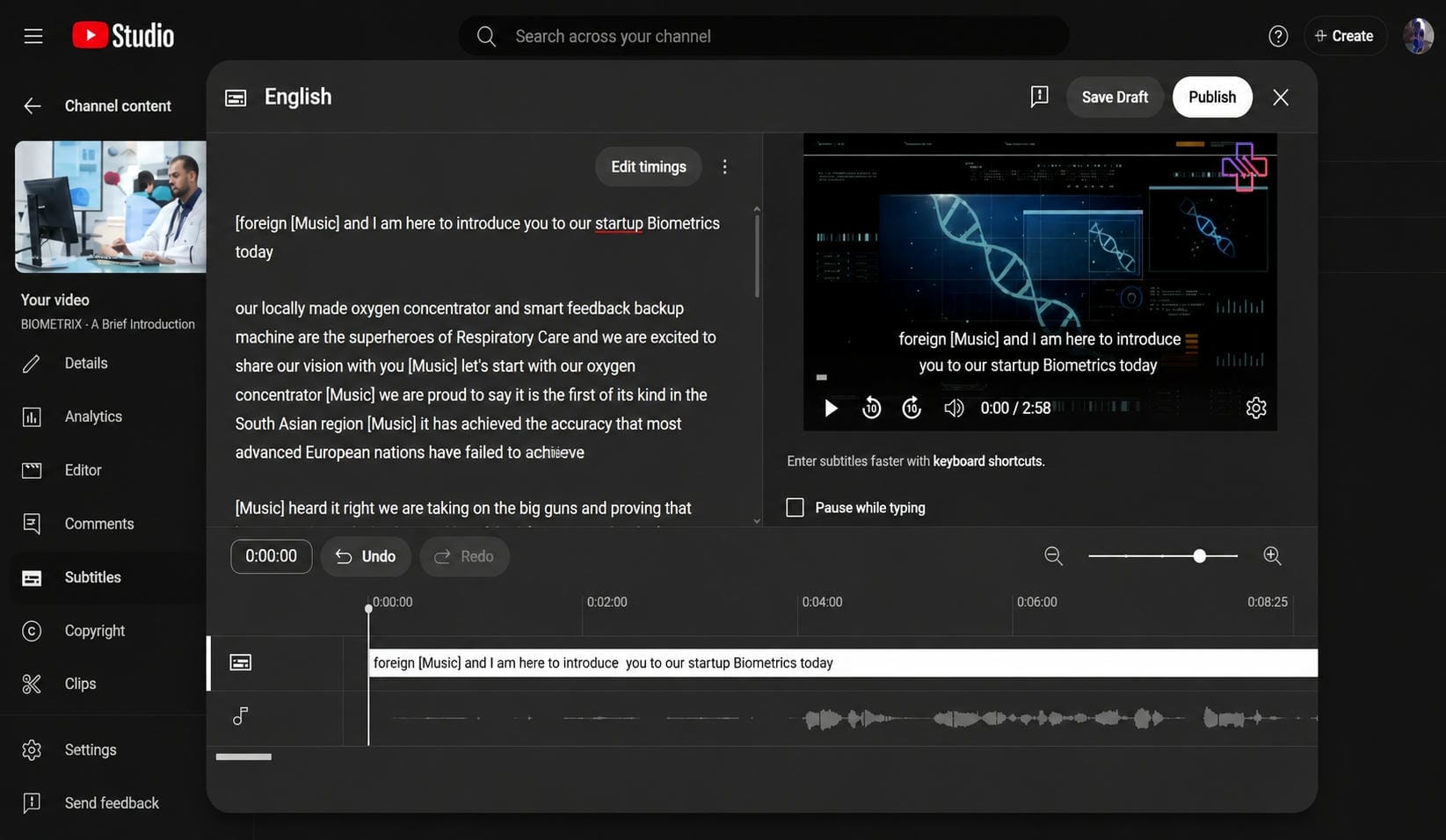Click the Settings gear icon in the sidebar
Viewport: 1446px width, 840px height.
pyautogui.click(x=32, y=749)
